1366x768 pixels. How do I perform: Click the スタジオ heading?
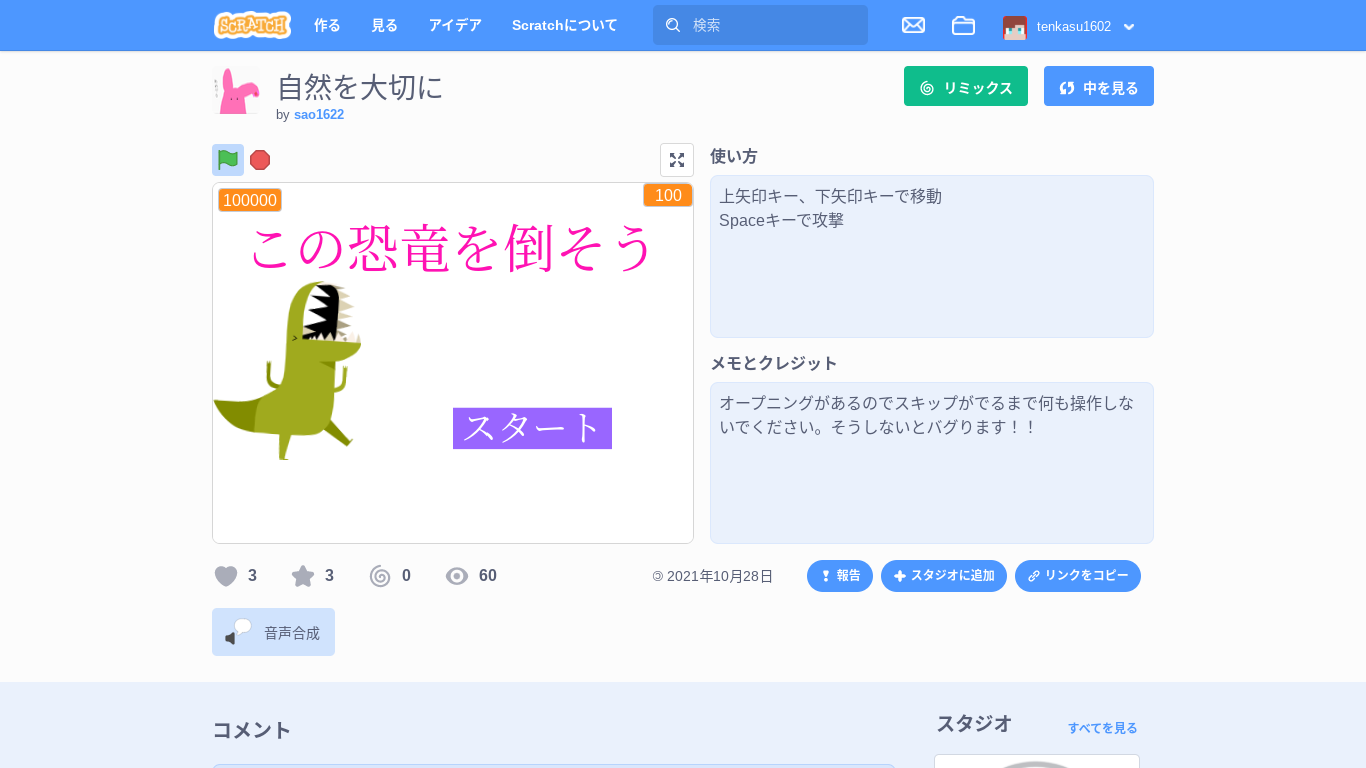click(974, 723)
